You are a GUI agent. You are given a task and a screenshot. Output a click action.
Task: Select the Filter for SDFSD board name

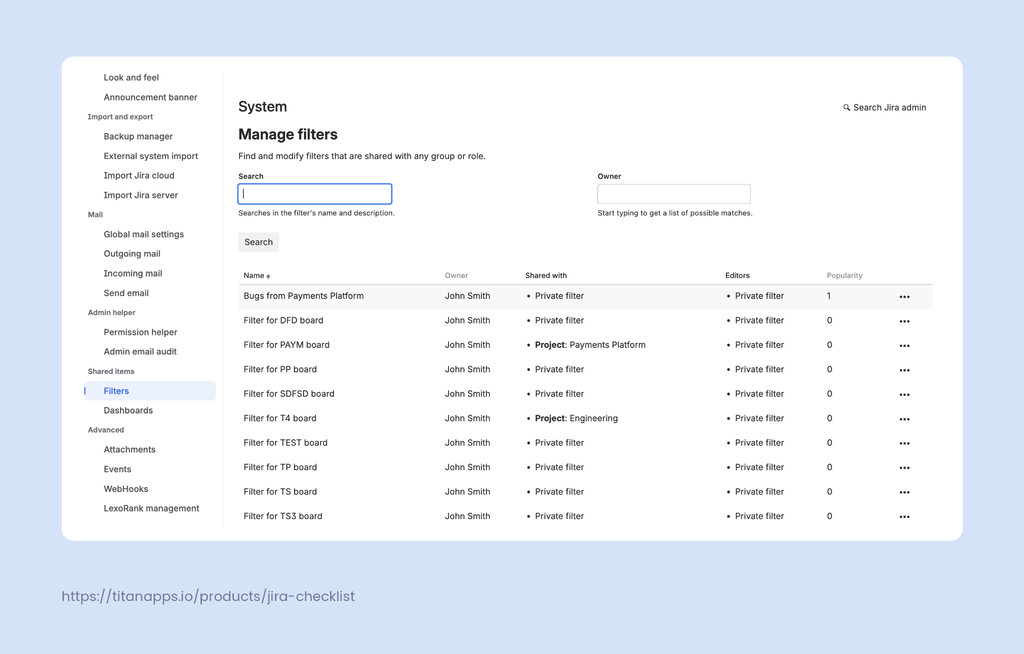point(289,394)
